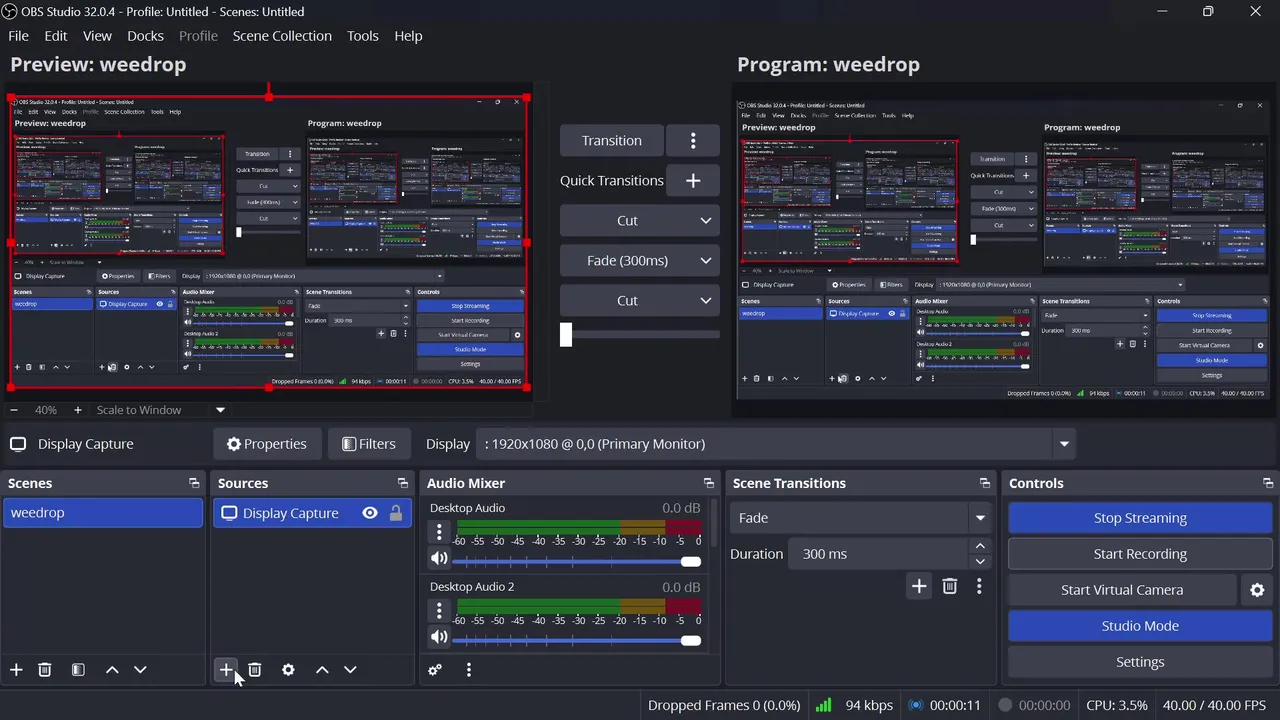Open Desktop Audio 2 options three-dot menu
This screenshot has width=1280, height=720.
tap(439, 610)
